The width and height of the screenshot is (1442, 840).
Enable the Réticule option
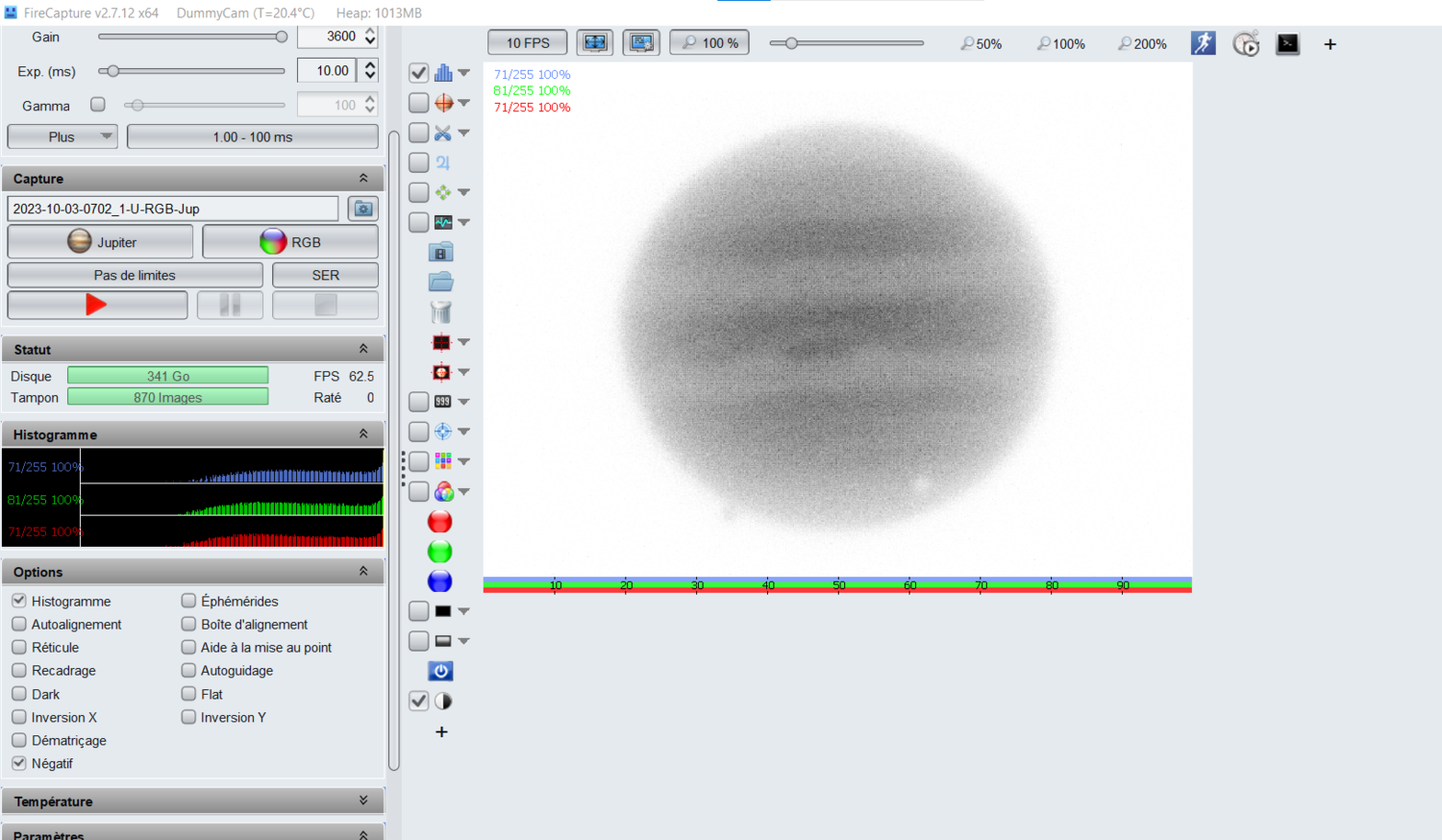(19, 647)
